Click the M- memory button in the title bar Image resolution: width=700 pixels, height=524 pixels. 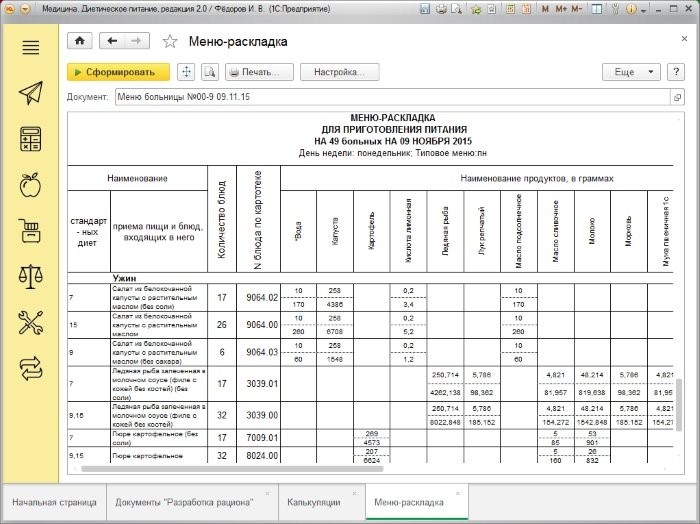(577, 8)
